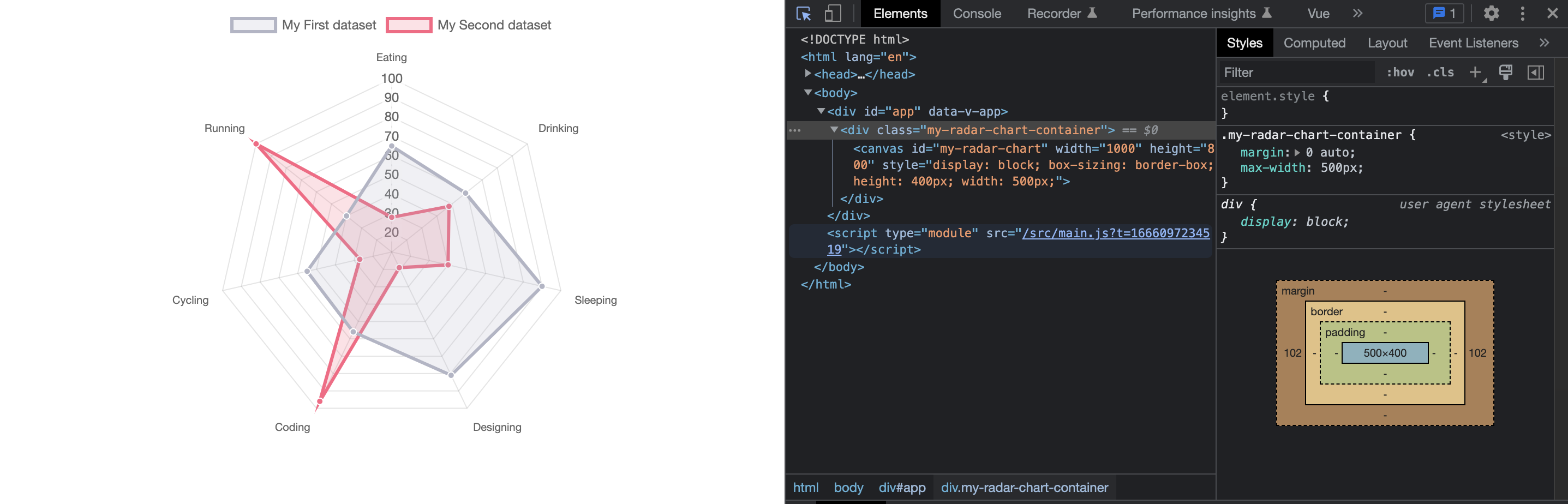
Task: Hide My Second dataset via legend
Action: [493, 25]
